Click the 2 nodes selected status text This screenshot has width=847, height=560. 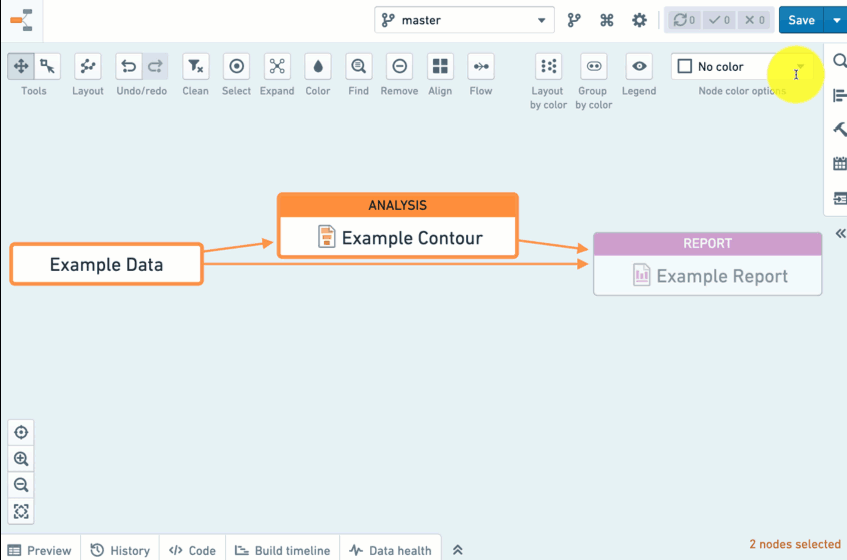point(795,544)
